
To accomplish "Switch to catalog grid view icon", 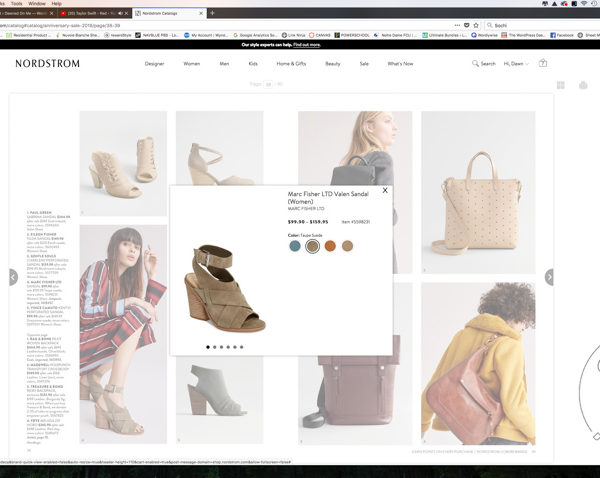I will point(561,85).
